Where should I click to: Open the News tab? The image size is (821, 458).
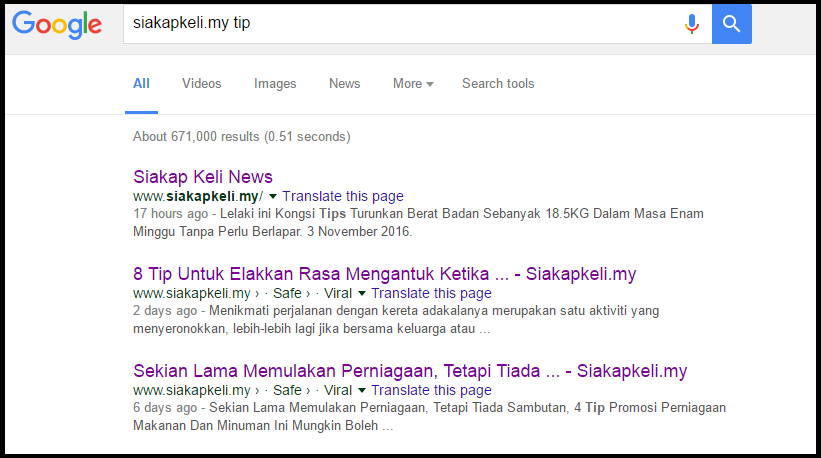click(345, 84)
